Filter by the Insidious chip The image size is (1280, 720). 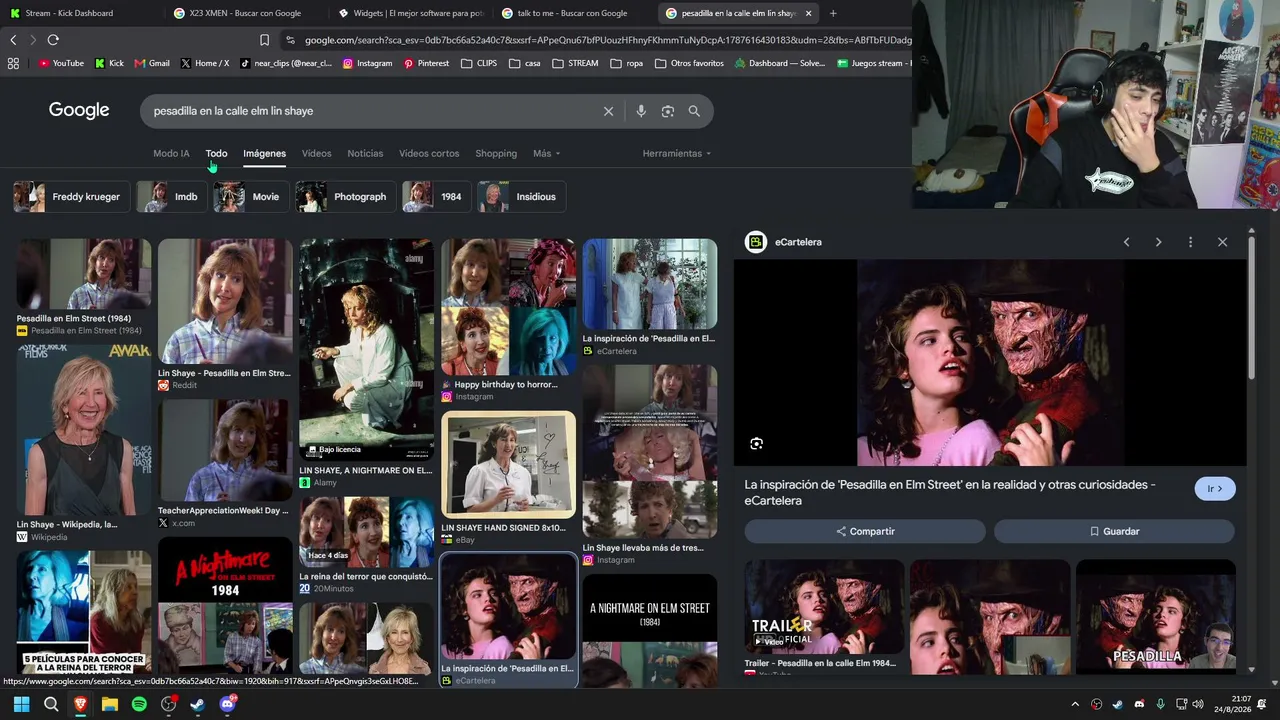pos(521,197)
